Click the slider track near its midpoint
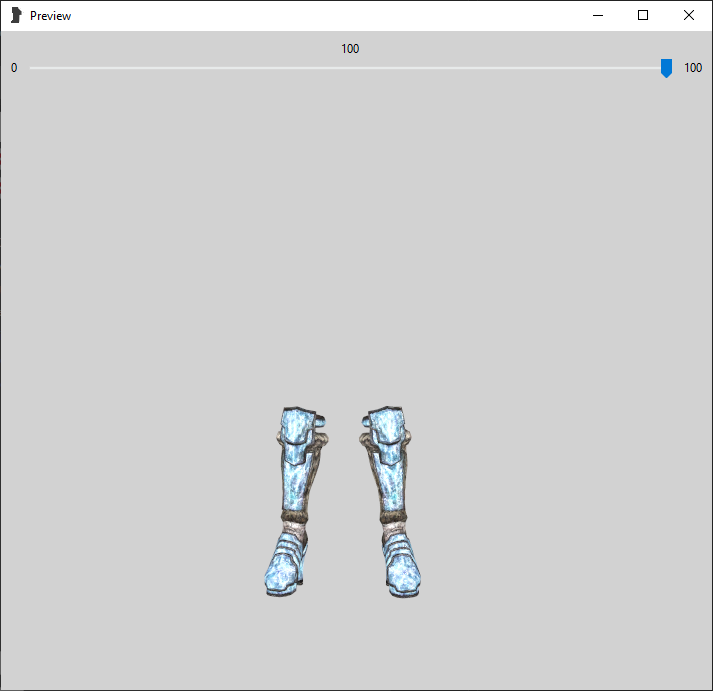This screenshot has width=713, height=691. pyautogui.click(x=348, y=68)
